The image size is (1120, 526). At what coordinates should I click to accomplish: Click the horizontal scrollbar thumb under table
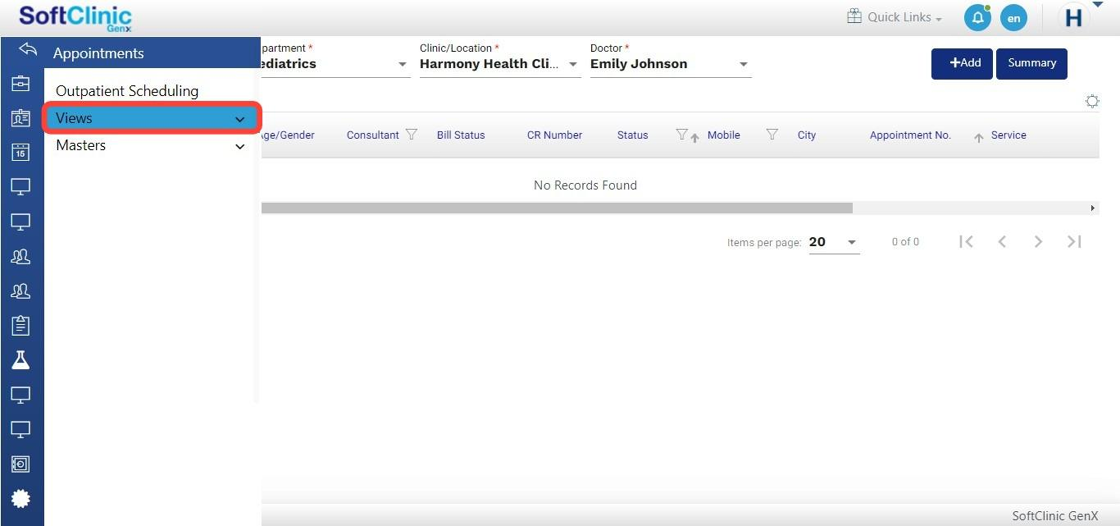pos(557,208)
